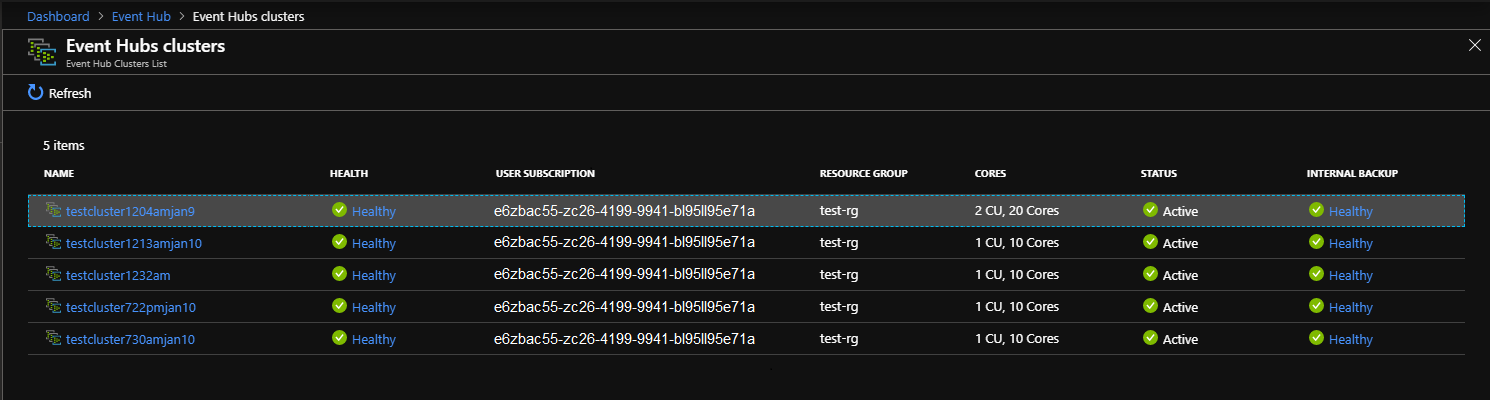Click the Event Hubs clusters header icon

(41, 53)
